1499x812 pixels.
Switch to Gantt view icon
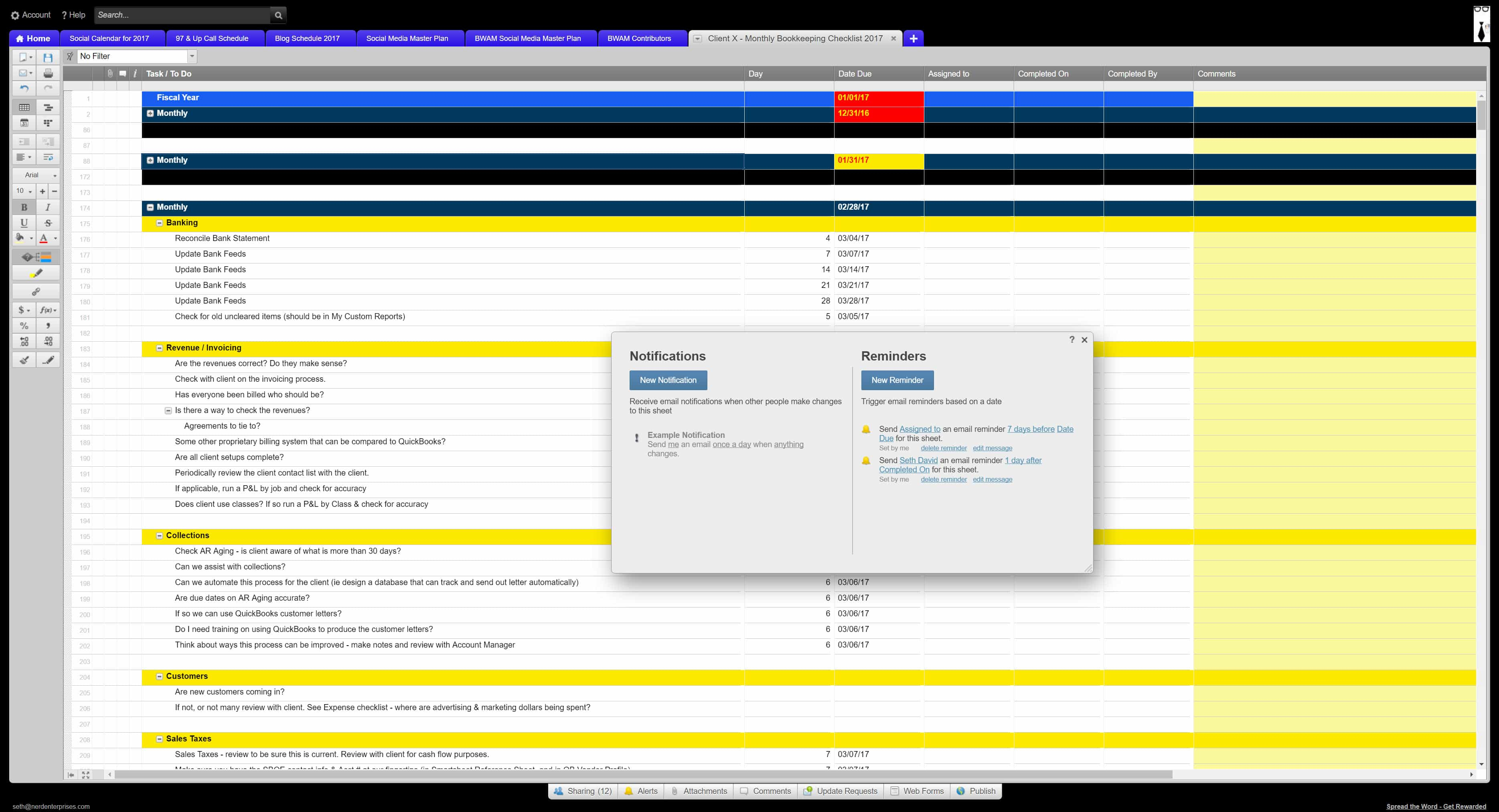tap(48, 107)
